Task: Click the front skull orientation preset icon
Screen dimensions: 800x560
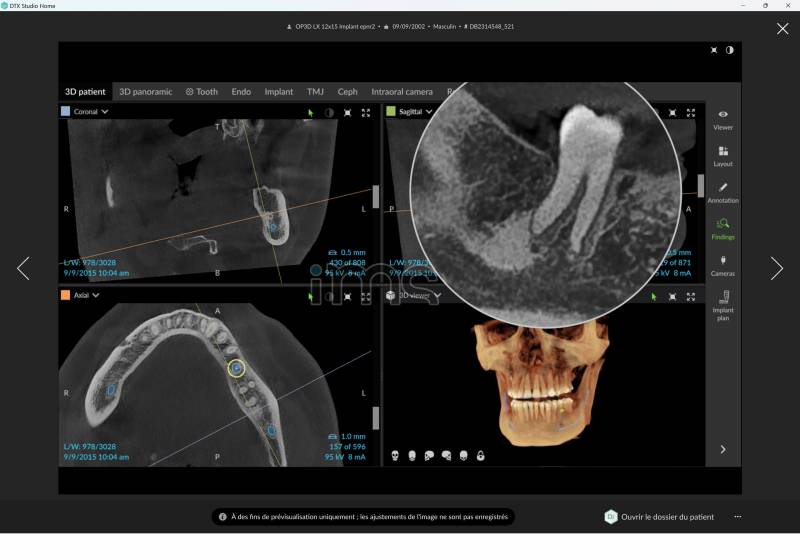Action: click(395, 456)
